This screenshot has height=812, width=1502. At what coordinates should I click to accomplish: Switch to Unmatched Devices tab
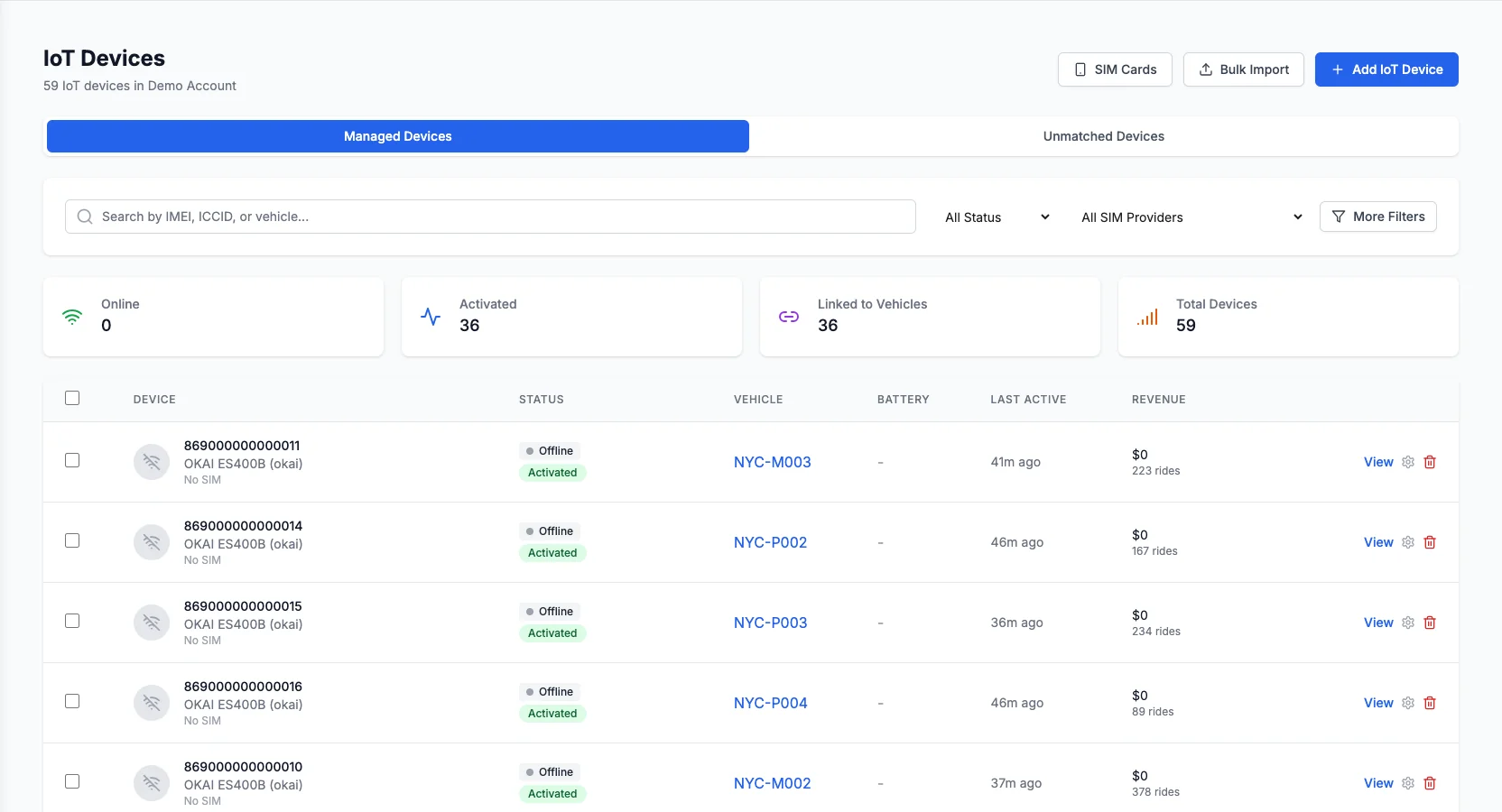point(1104,136)
